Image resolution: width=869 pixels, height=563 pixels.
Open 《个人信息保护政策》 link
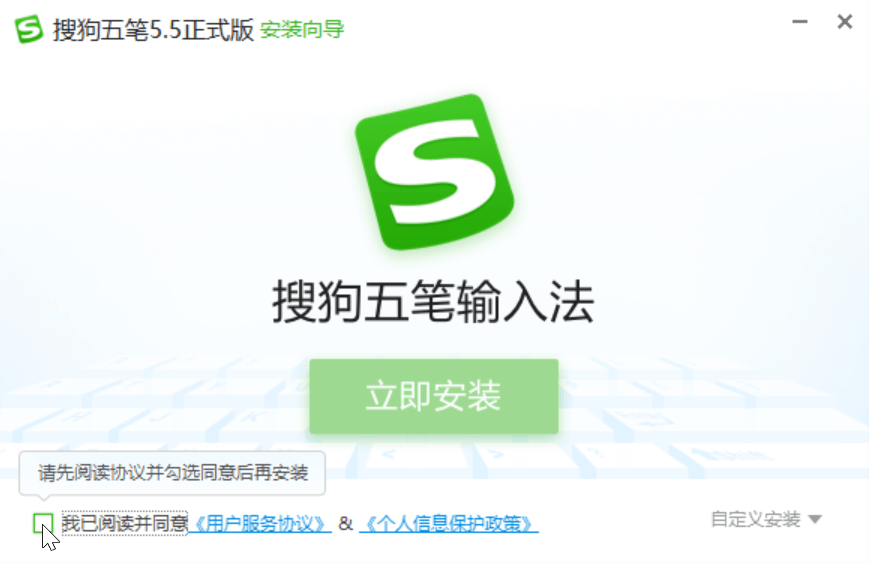tap(449, 524)
